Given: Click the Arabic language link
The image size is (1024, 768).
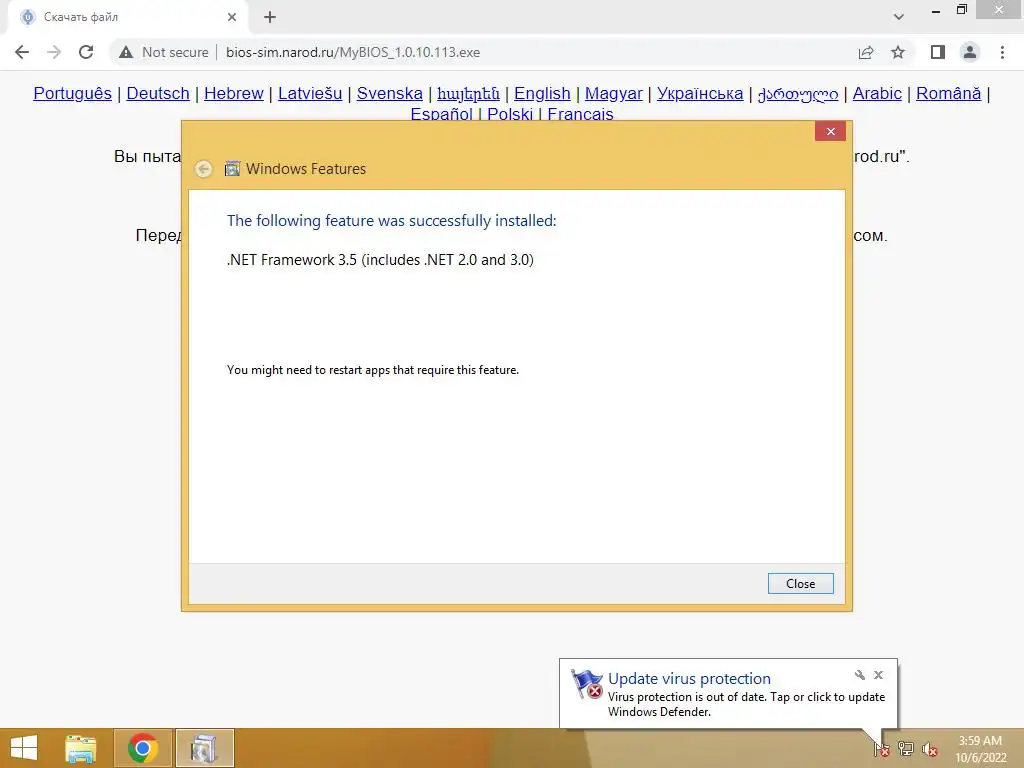Looking at the screenshot, I should (877, 93).
